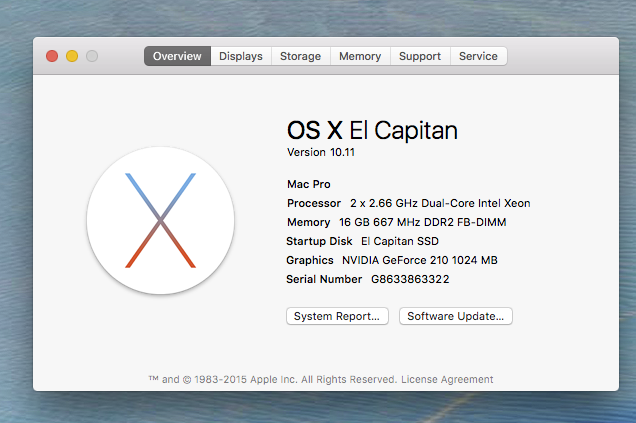Click the Apple Inc. copyright notice
The height and width of the screenshot is (423, 636).
(273, 379)
